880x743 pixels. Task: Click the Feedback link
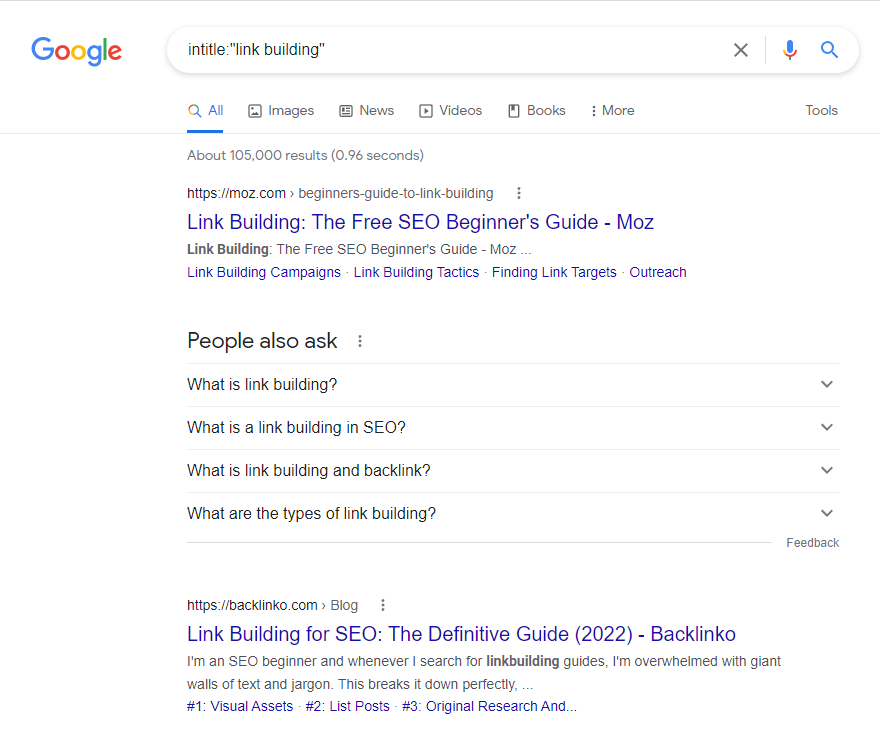tap(812, 543)
